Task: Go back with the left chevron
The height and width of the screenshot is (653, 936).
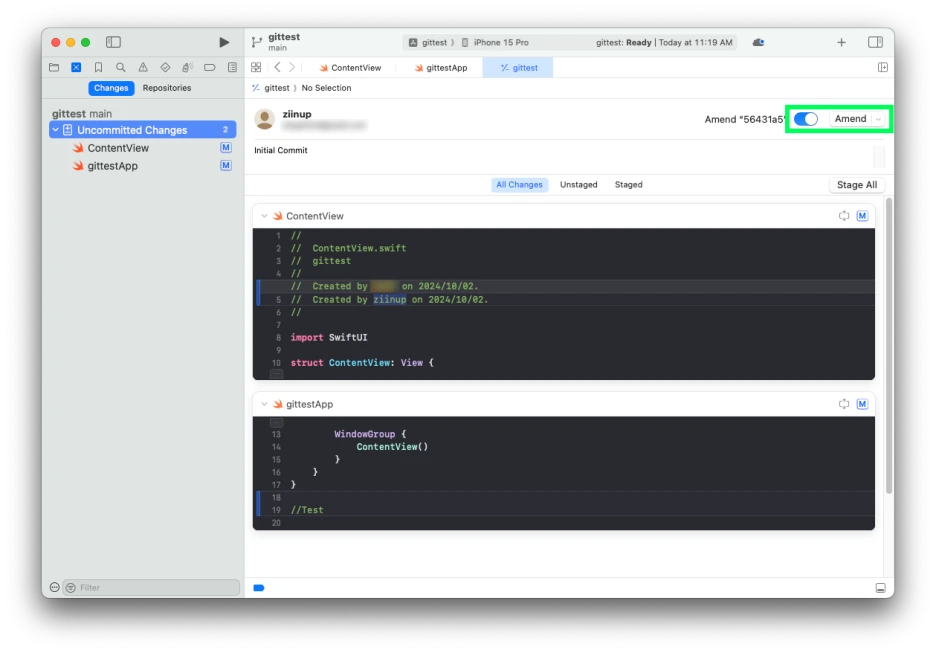Action: pyautogui.click(x=278, y=67)
